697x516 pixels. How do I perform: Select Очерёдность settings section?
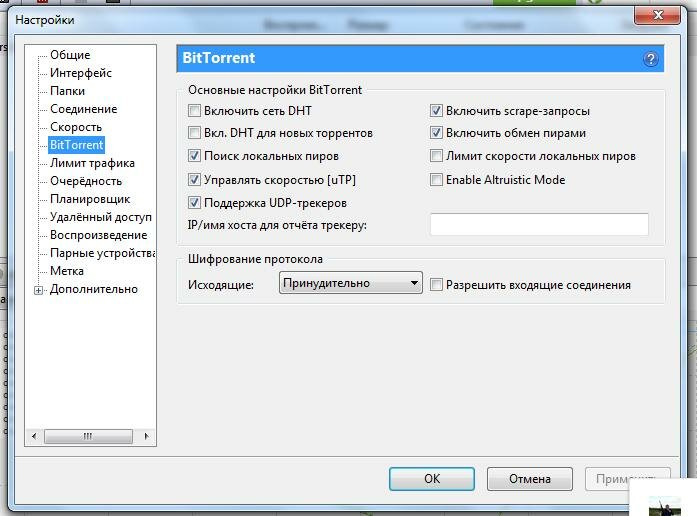[86, 181]
